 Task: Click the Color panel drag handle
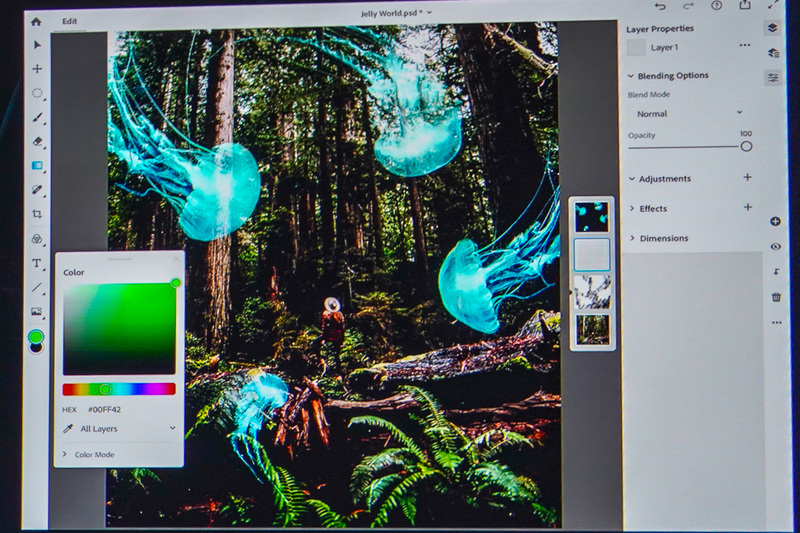[x=120, y=259]
